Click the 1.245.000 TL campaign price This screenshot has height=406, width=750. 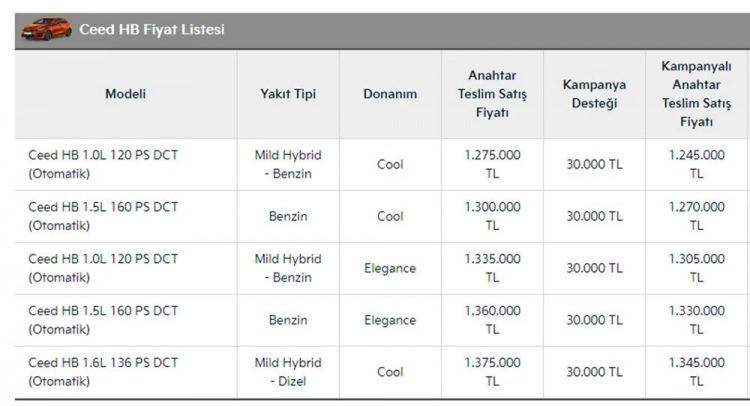click(x=696, y=165)
